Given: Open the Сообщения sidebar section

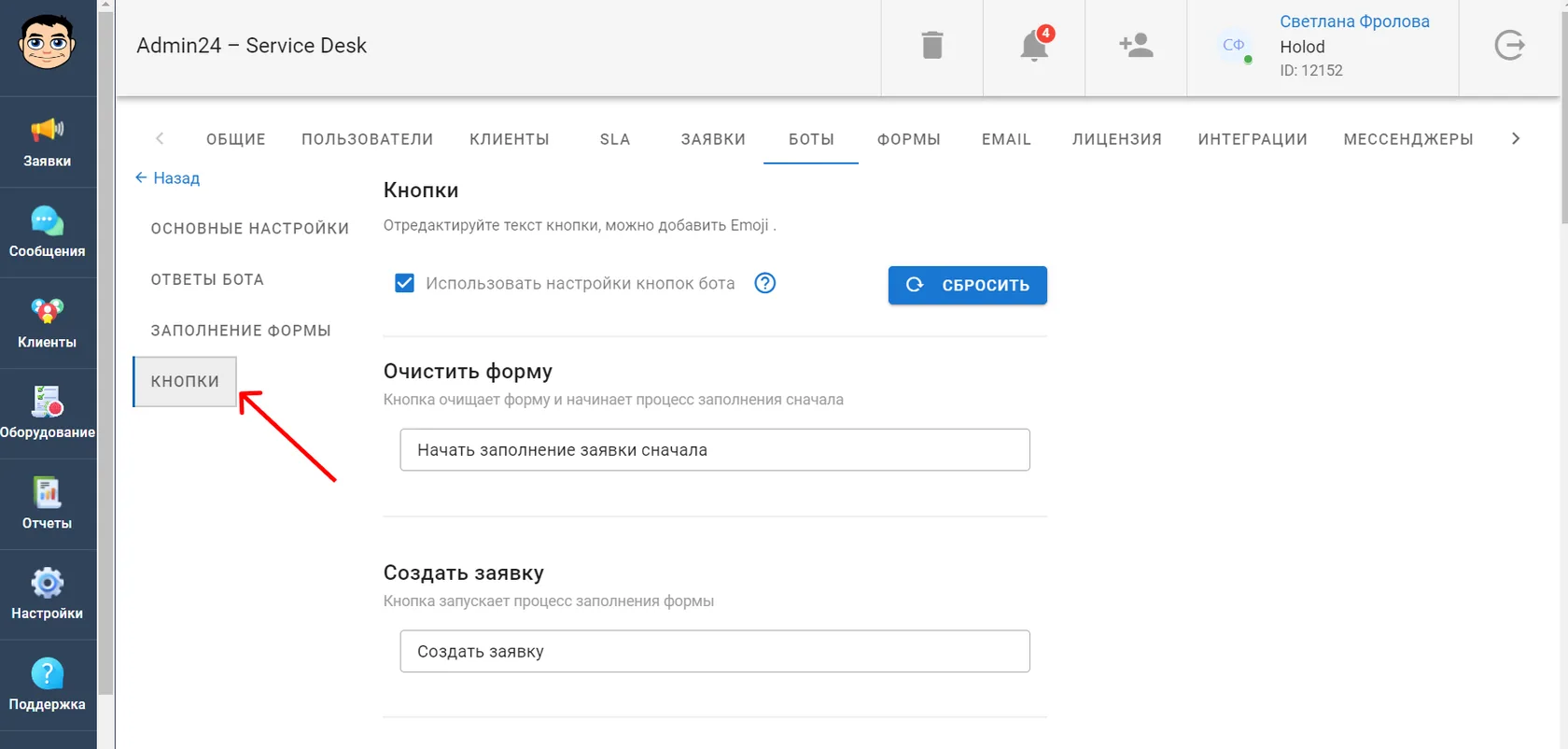Looking at the screenshot, I should click(x=47, y=233).
